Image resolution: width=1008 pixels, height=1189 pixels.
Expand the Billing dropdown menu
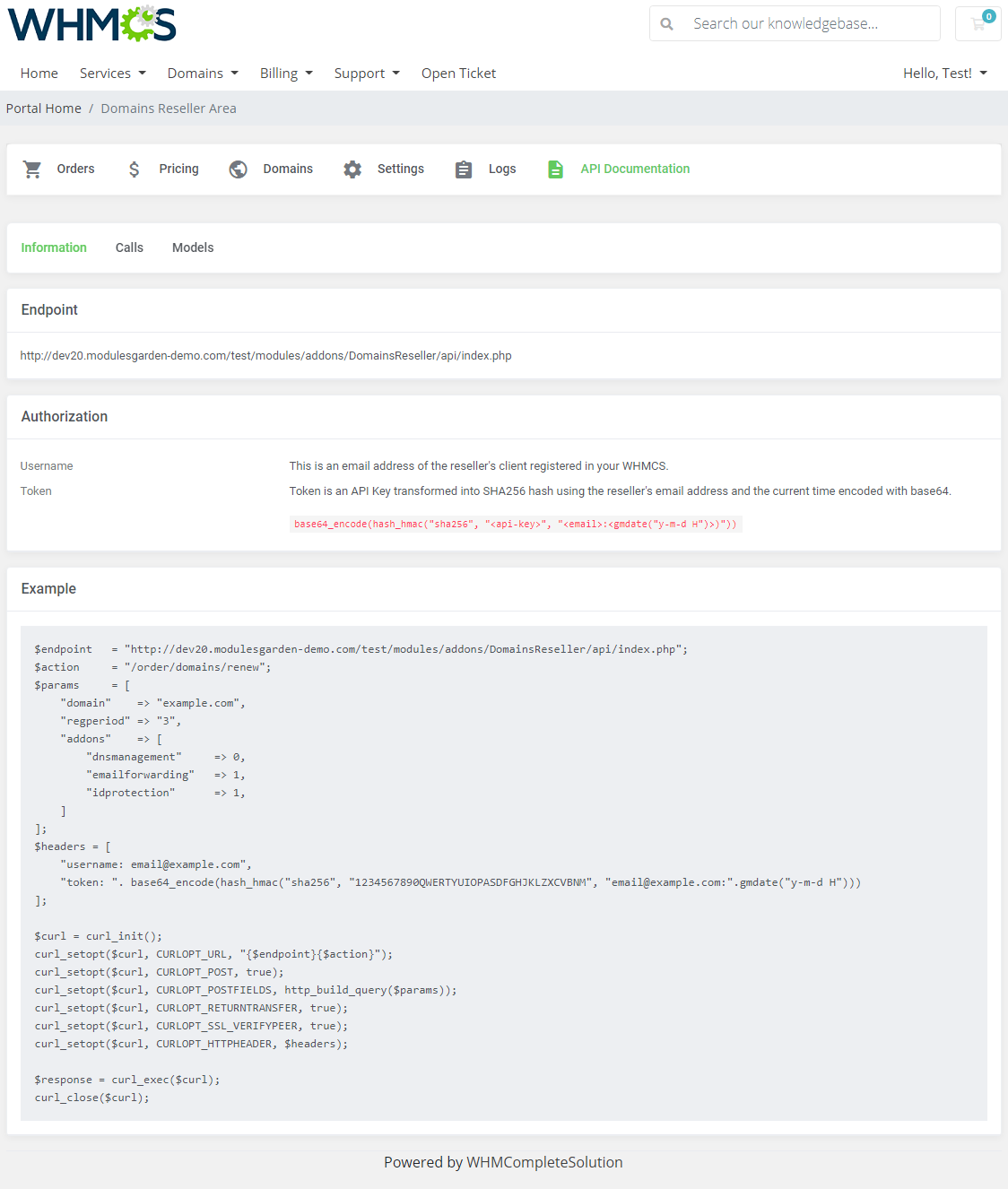(286, 74)
